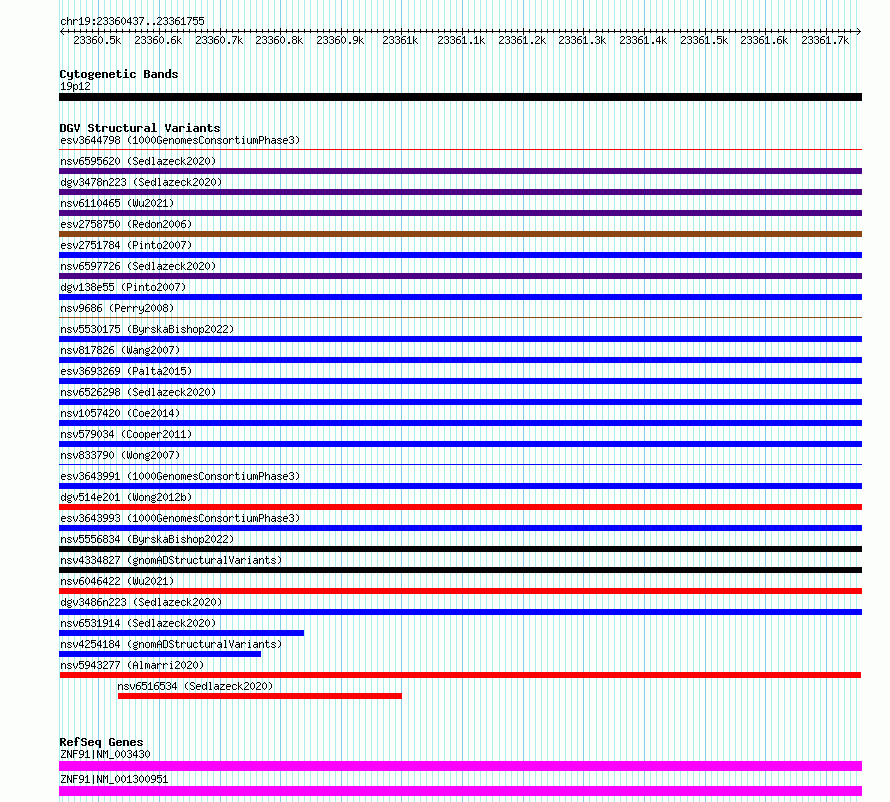Image resolution: width=890 pixels, height=802 pixels.
Task: Click the RefSeq Genes track title
Action: [101, 742]
